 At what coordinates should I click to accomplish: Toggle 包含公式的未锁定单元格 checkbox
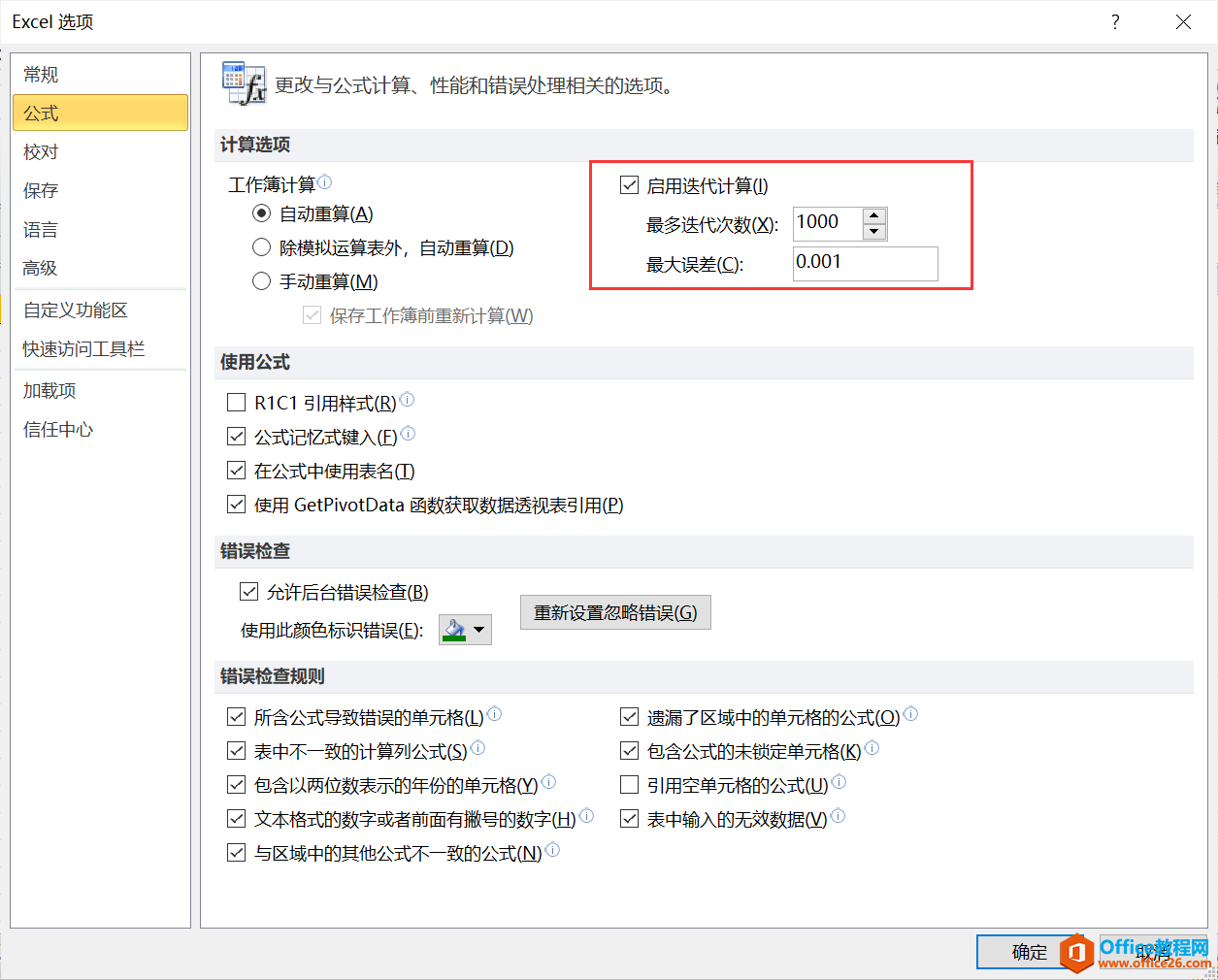629,751
